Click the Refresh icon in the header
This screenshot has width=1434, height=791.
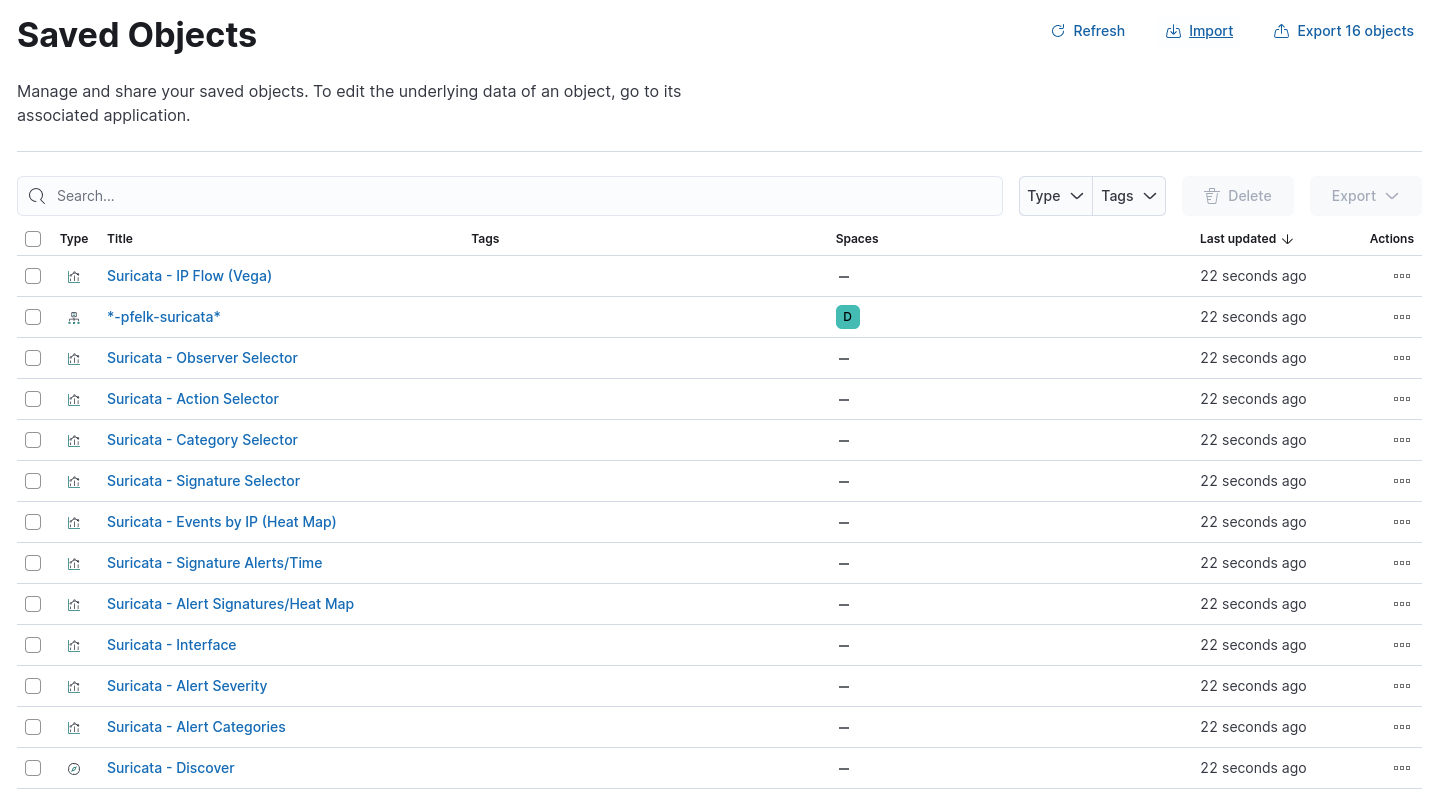[1058, 31]
